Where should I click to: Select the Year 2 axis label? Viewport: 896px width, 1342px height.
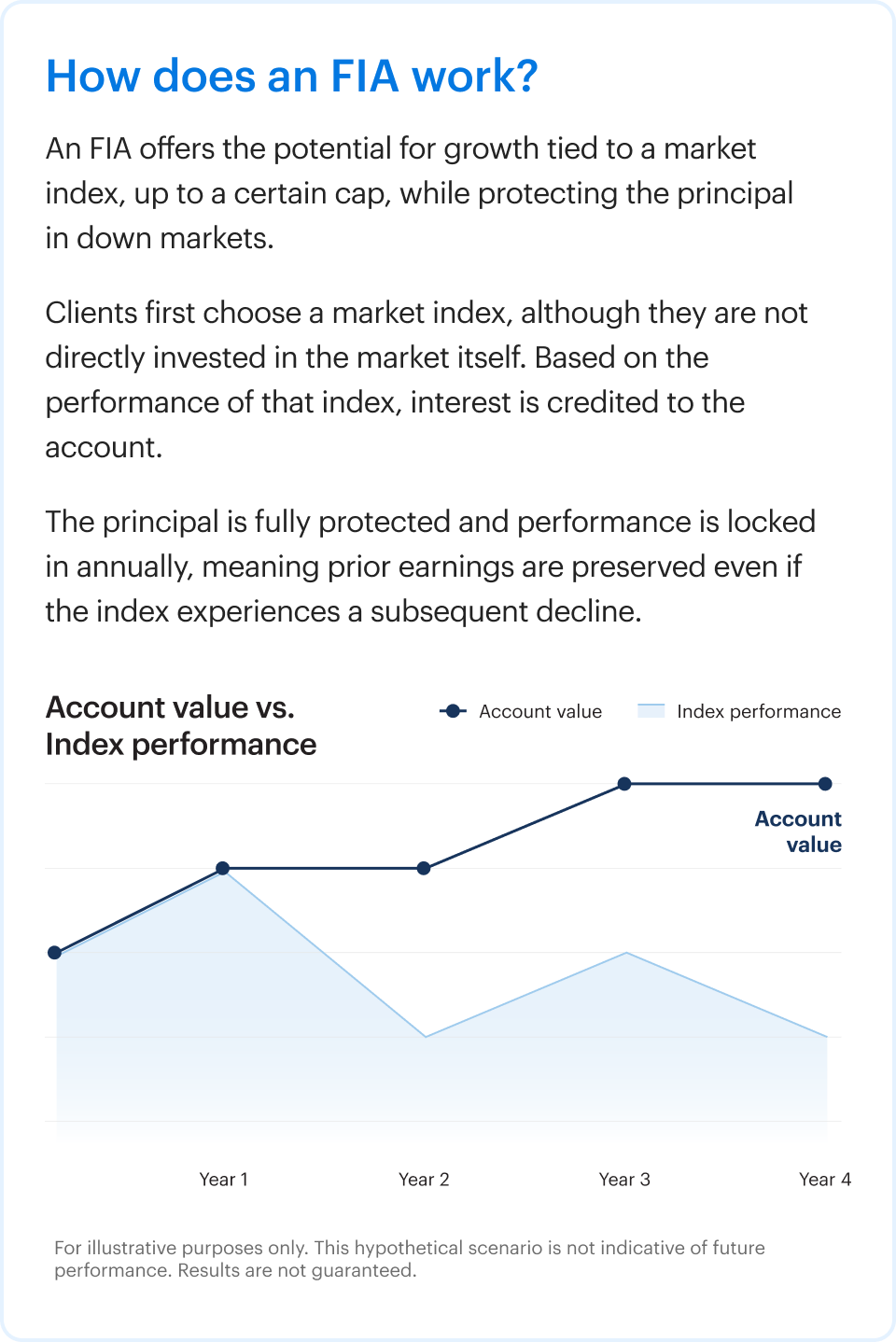pos(424,1179)
